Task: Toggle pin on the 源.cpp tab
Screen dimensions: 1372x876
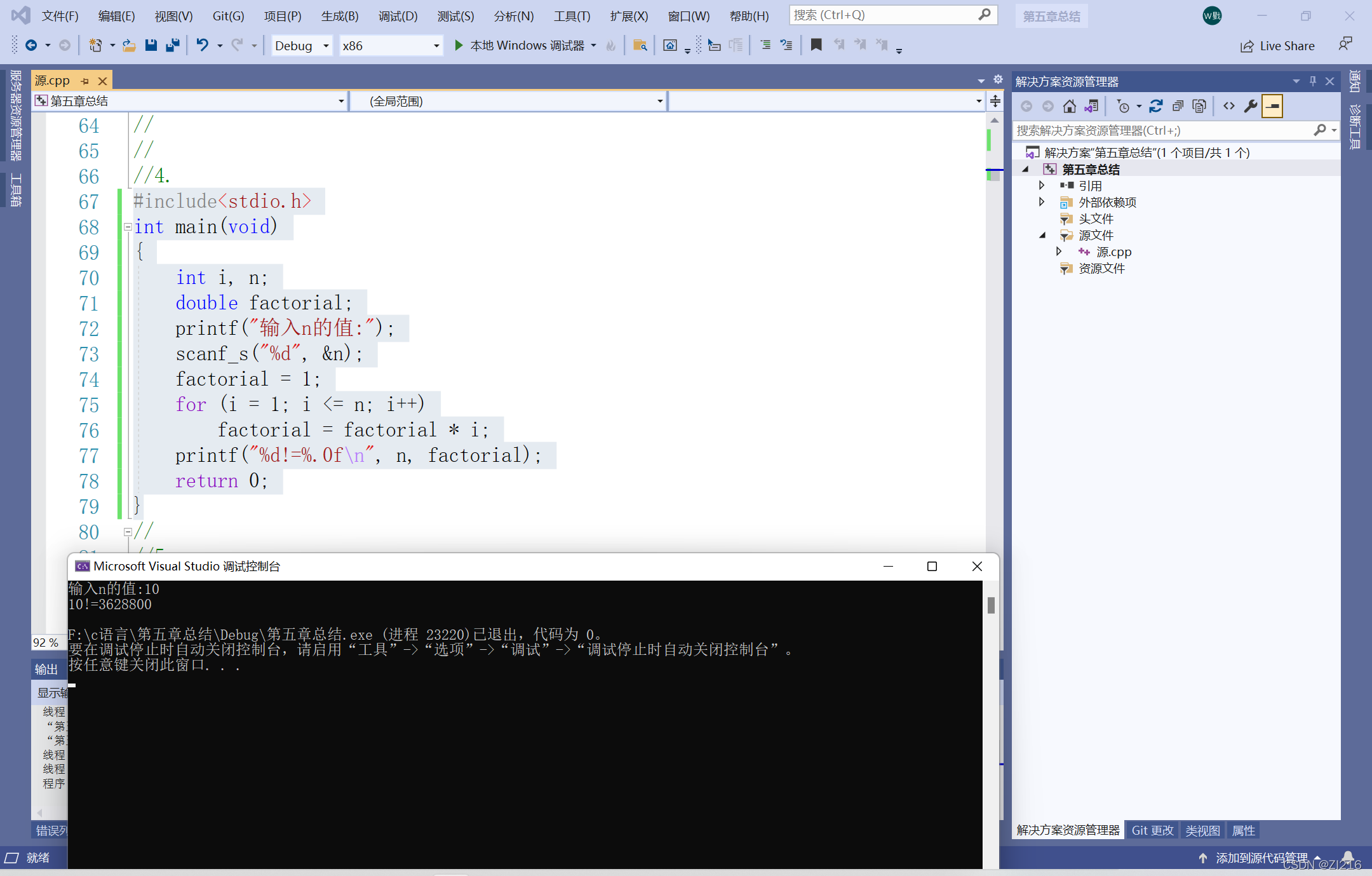Action: [84, 81]
